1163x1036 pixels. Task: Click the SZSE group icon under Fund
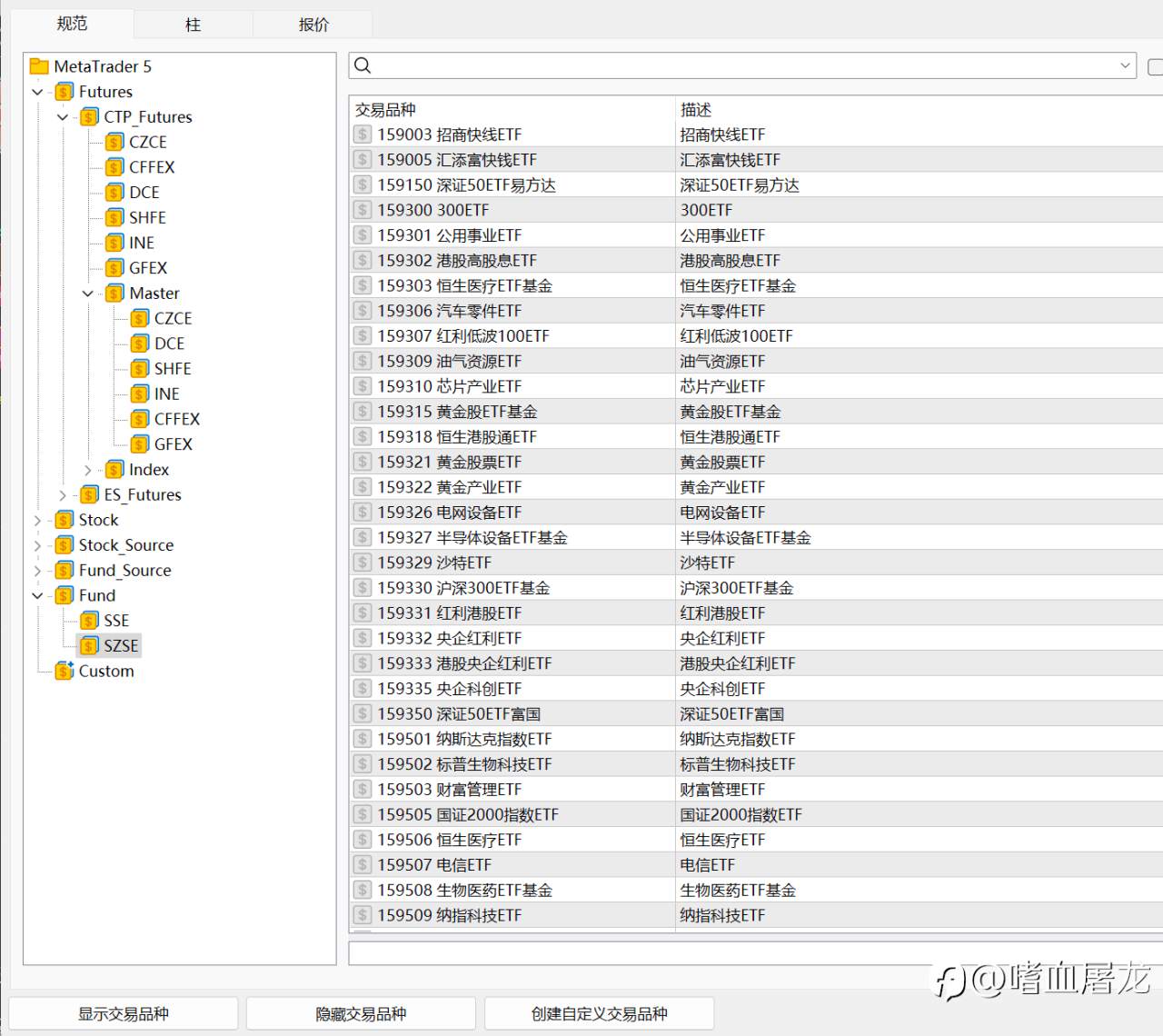coord(89,646)
